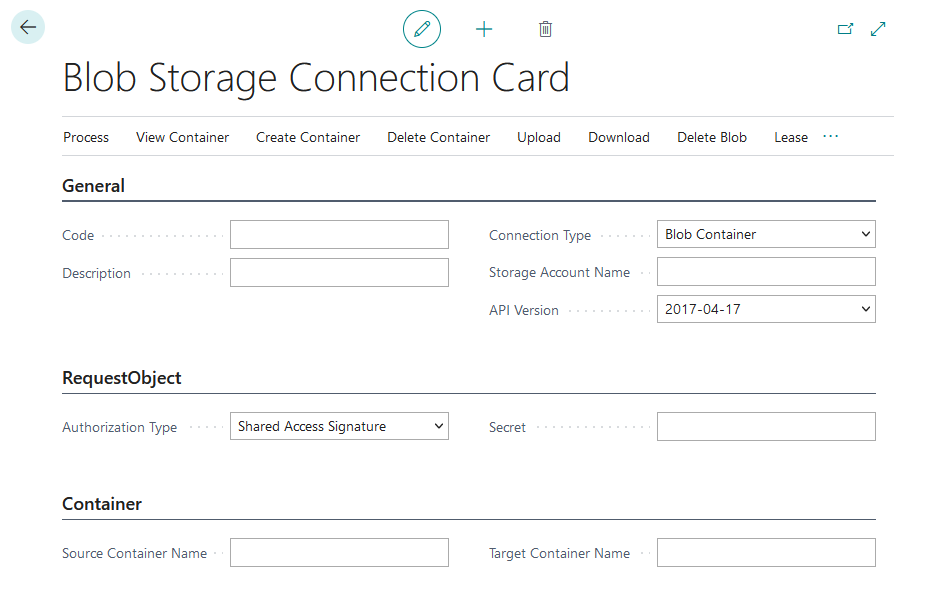This screenshot has height=594, width=952.
Task: Click the Download action
Action: pos(619,137)
